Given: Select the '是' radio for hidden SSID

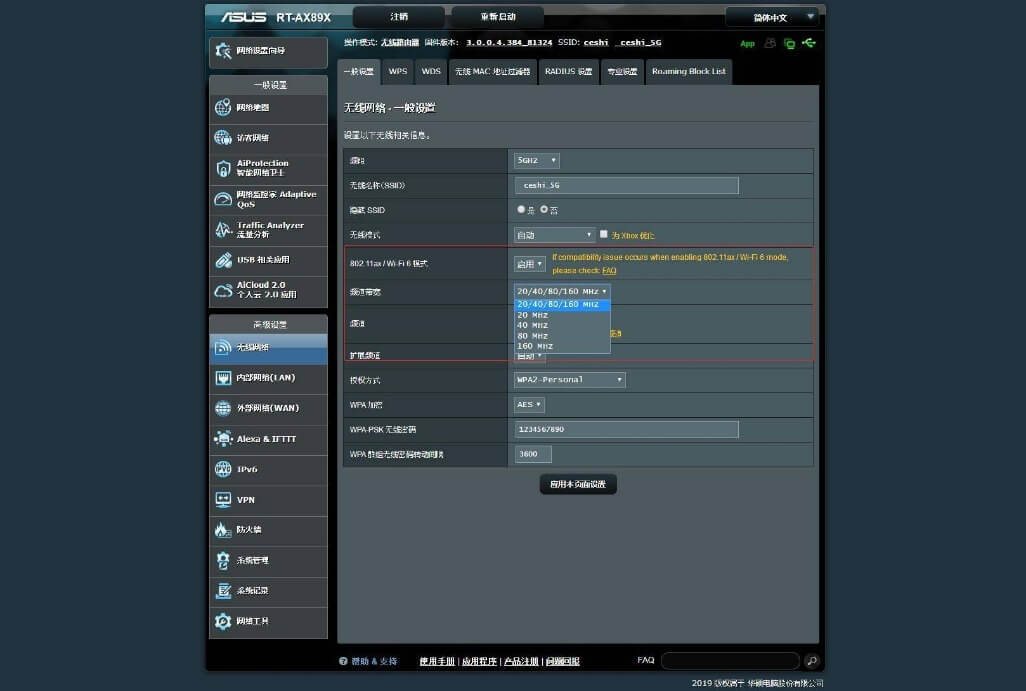Looking at the screenshot, I should click(520, 210).
